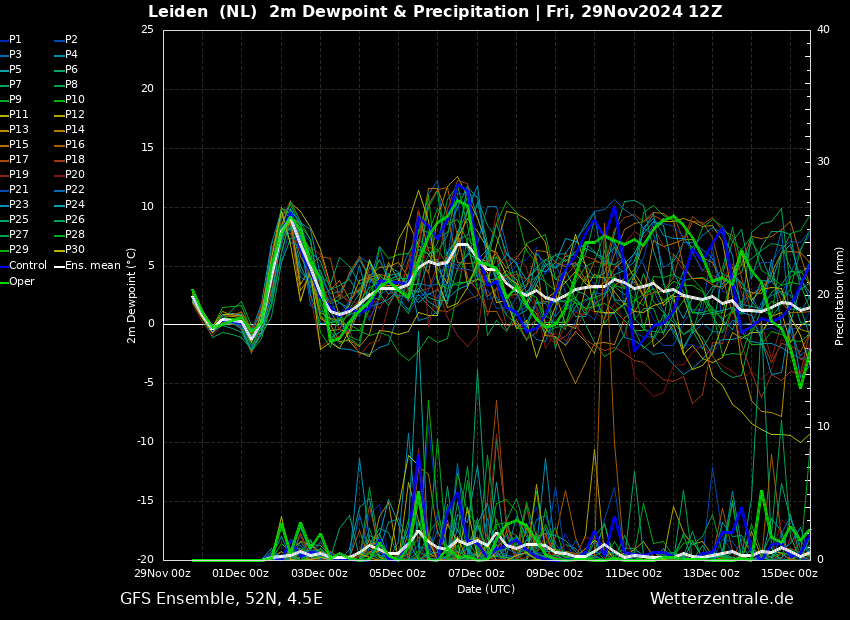Click the P28 legend entry
Screen dimensions: 850x620
[x=74, y=235]
